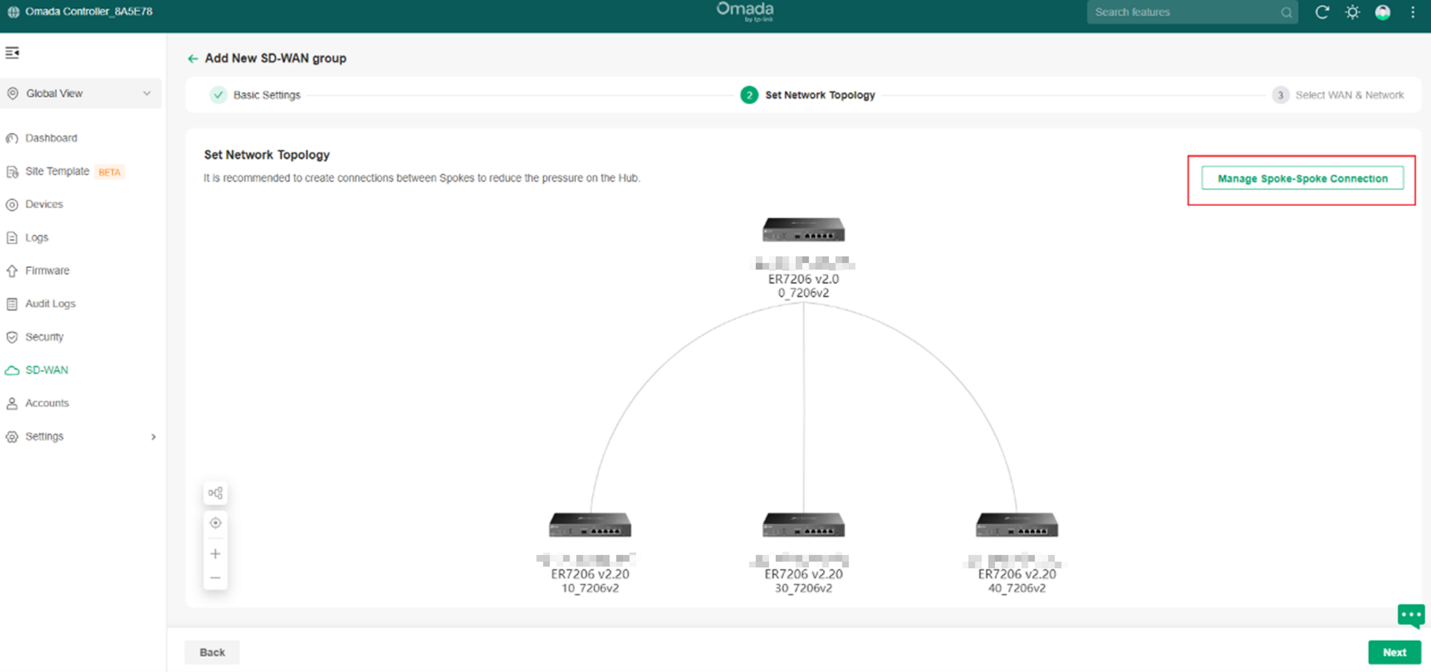Zoom out topology with minus icon
This screenshot has height=672, width=1431.
click(215, 578)
